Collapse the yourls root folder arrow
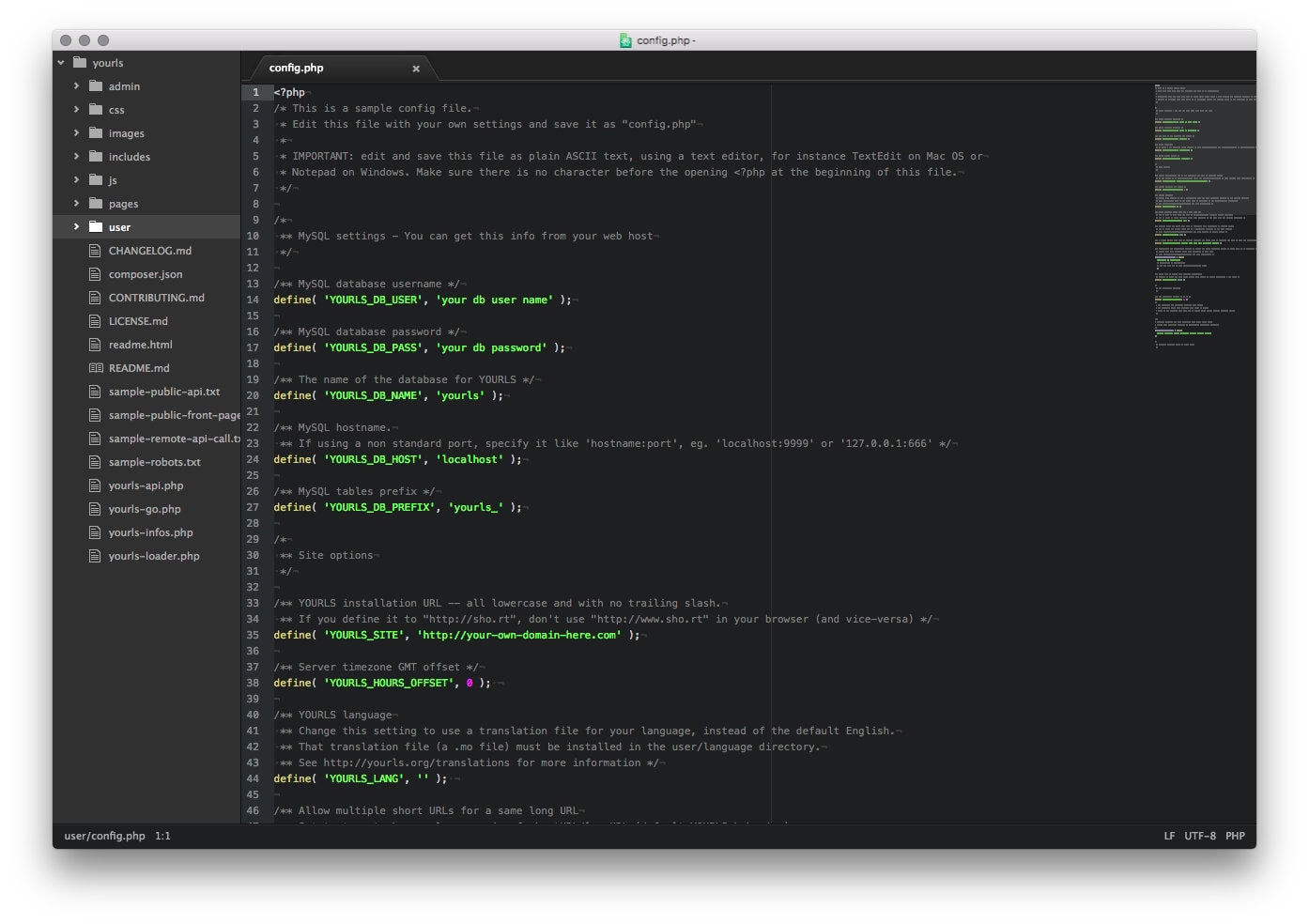 [61, 63]
